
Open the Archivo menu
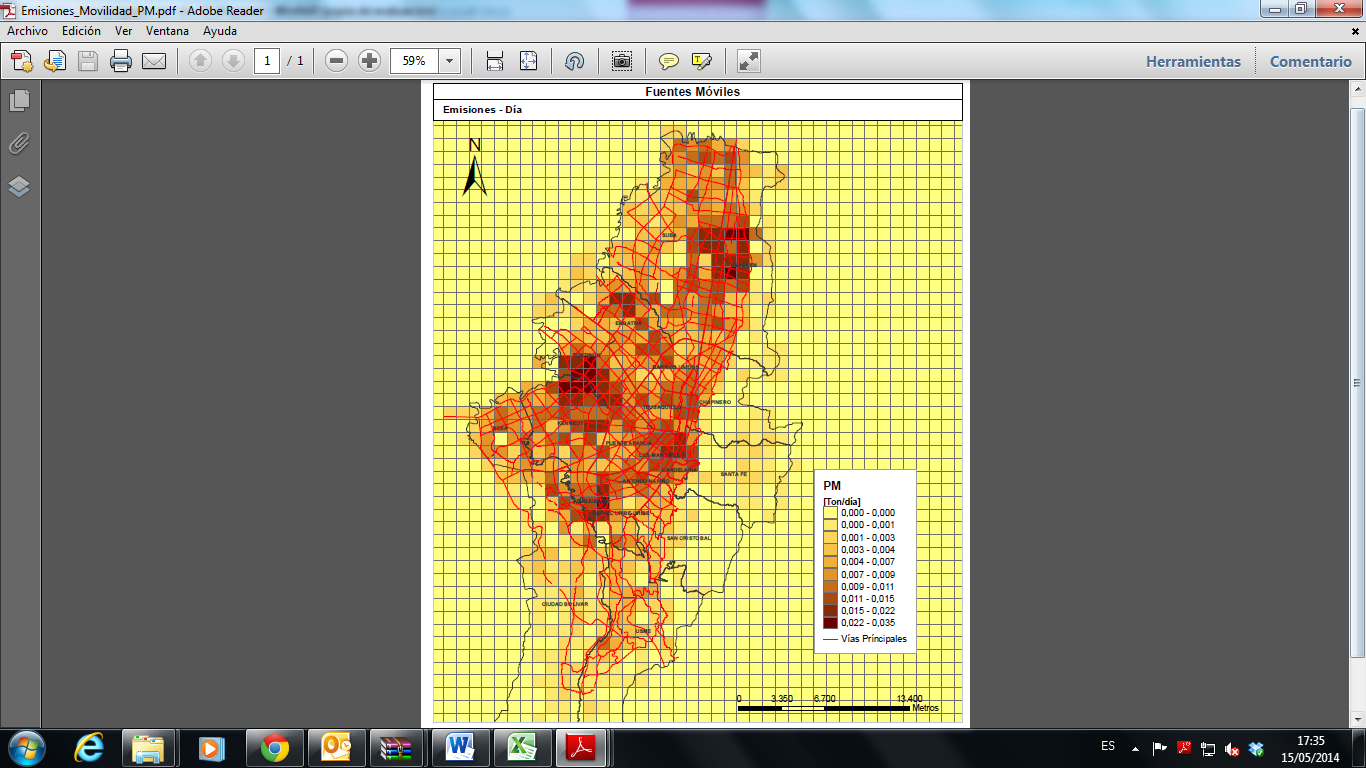(x=27, y=31)
